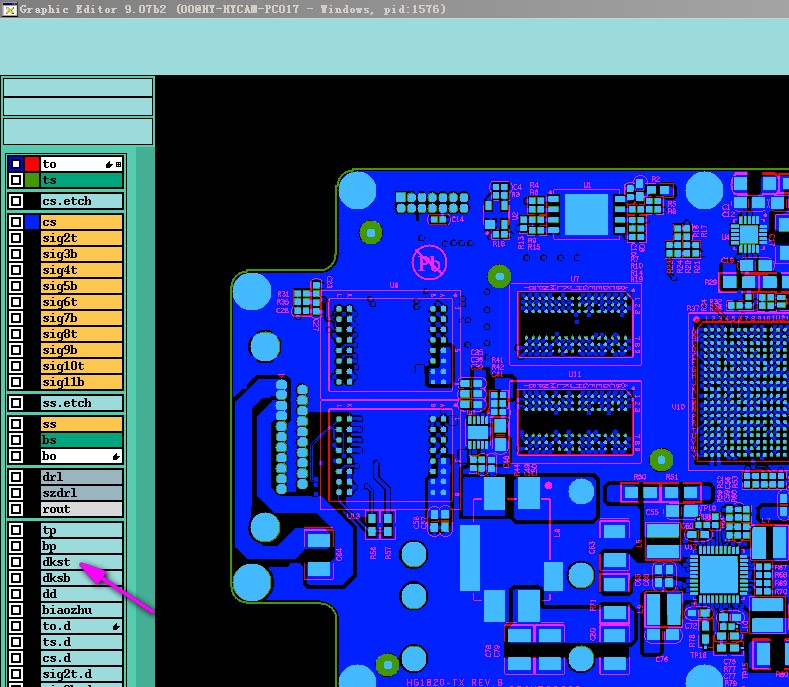Select the biaozhu layer row
This screenshot has width=789, height=687.
point(82,610)
